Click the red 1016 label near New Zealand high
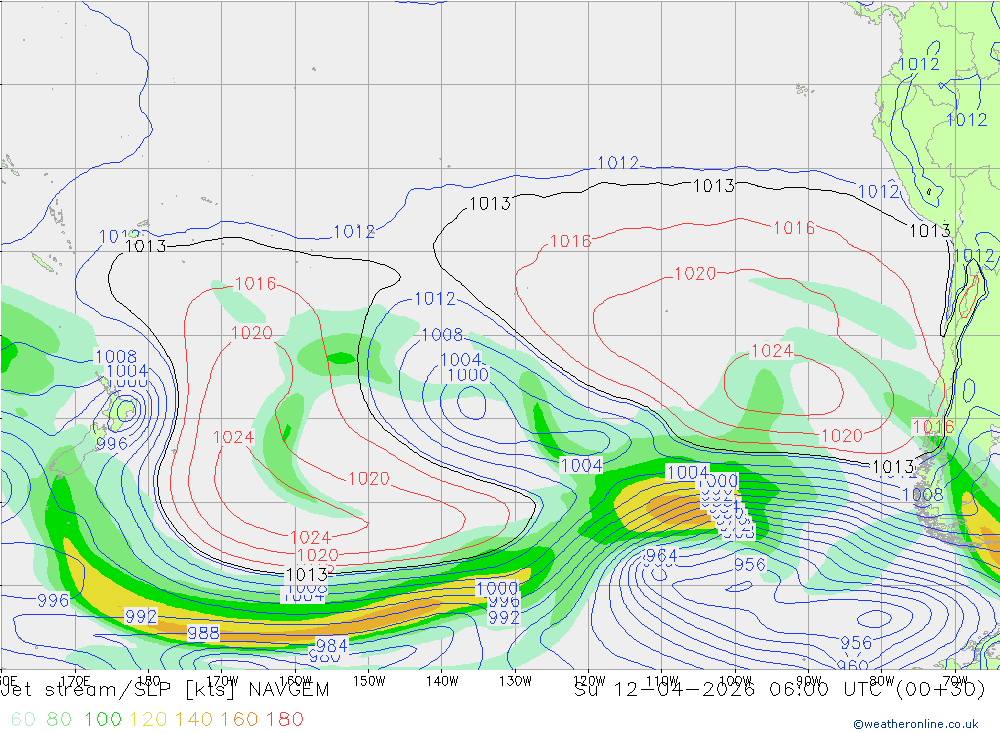 (x=255, y=283)
